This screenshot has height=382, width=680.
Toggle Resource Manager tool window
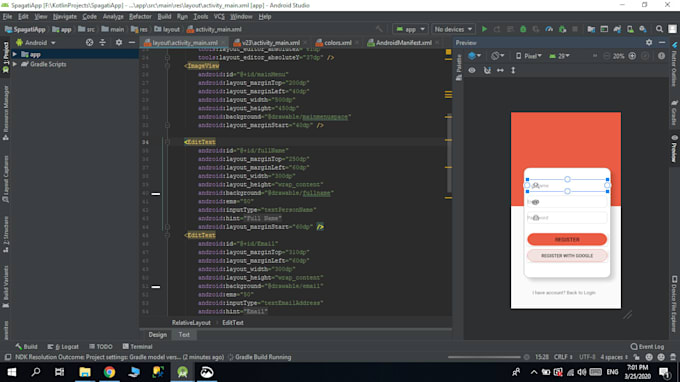tap(6, 113)
